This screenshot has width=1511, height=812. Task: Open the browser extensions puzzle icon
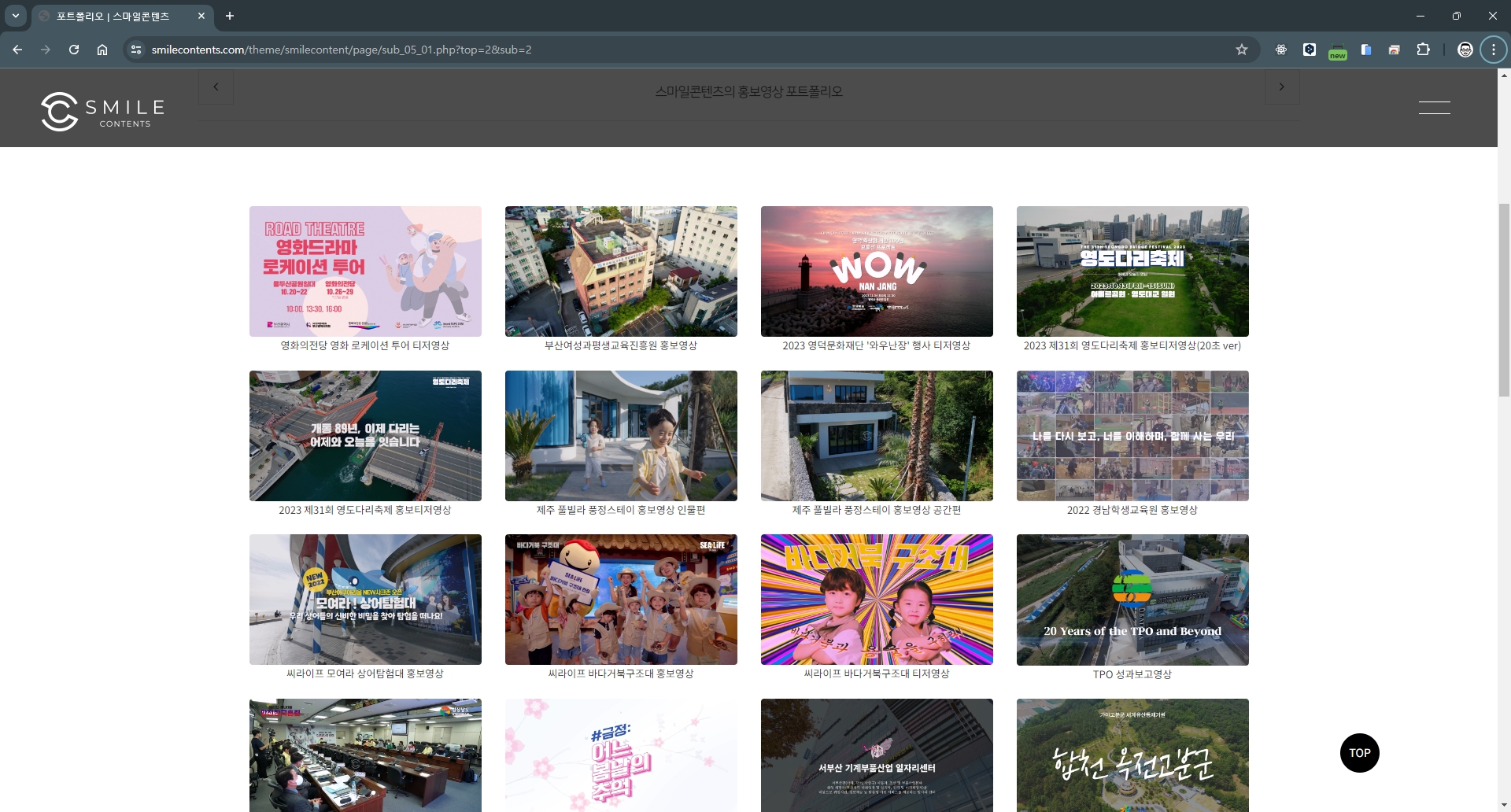point(1423,50)
